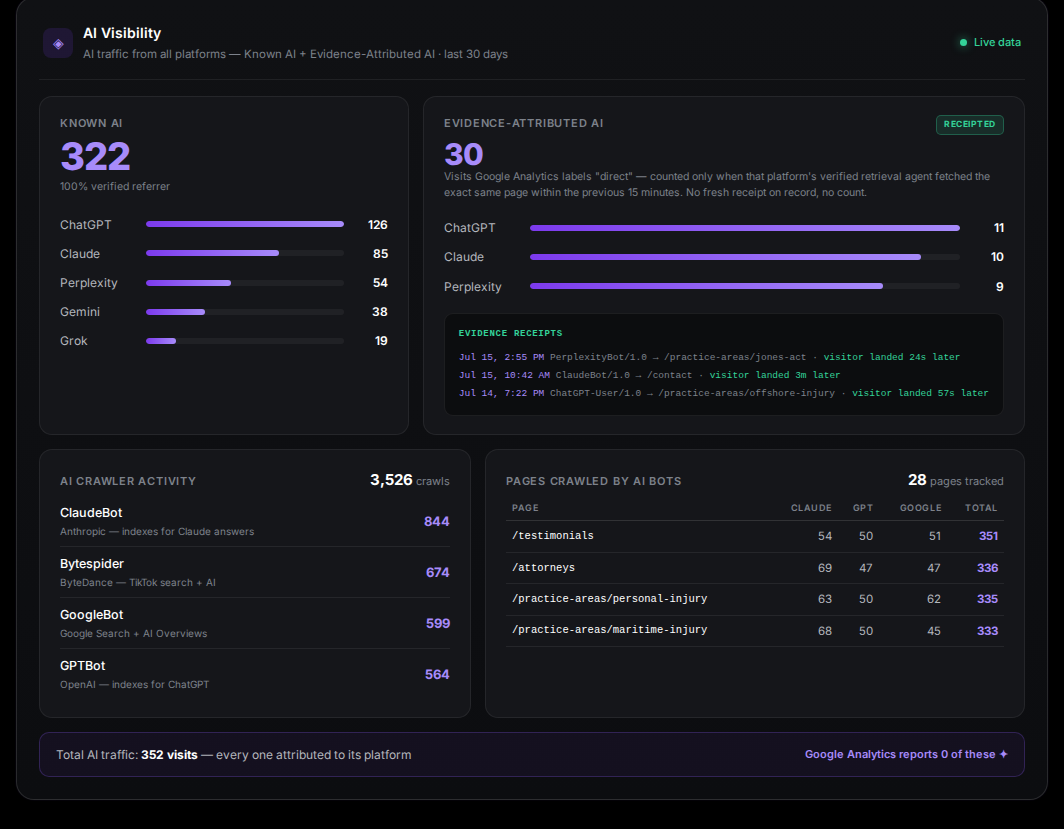Select the ClaudeBot /contact receipt line
1064x829 pixels.
649,375
